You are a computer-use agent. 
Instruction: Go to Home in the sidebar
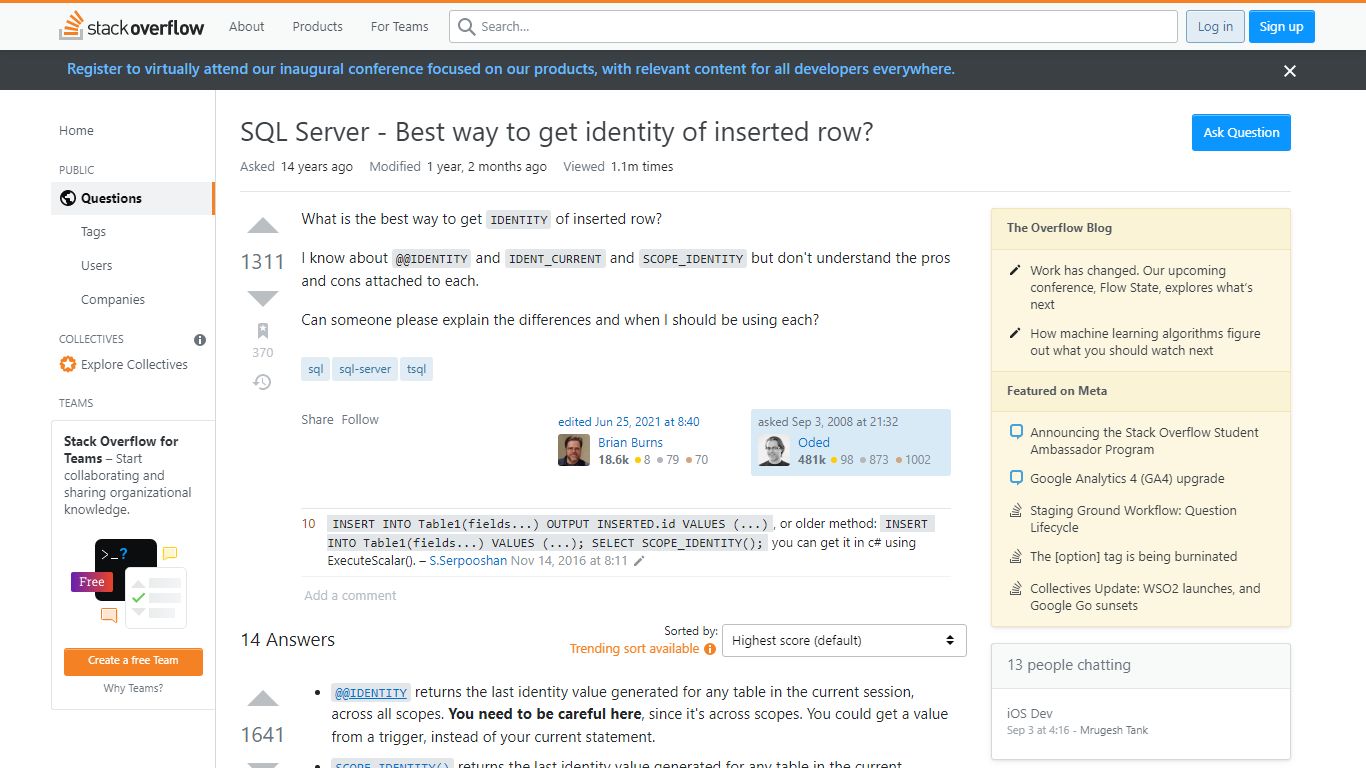[x=76, y=130]
